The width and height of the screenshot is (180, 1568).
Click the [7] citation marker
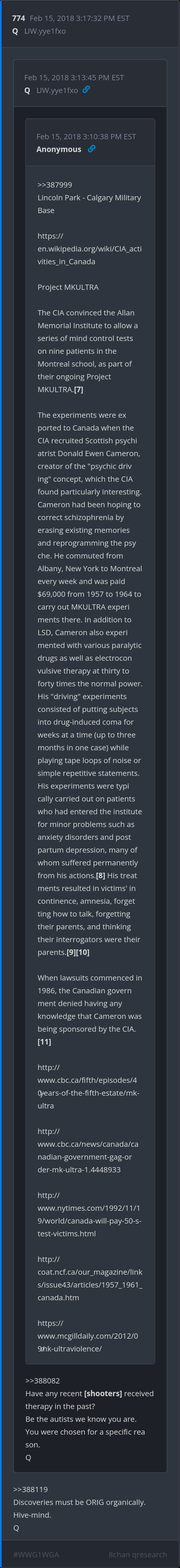pyautogui.click(x=78, y=390)
